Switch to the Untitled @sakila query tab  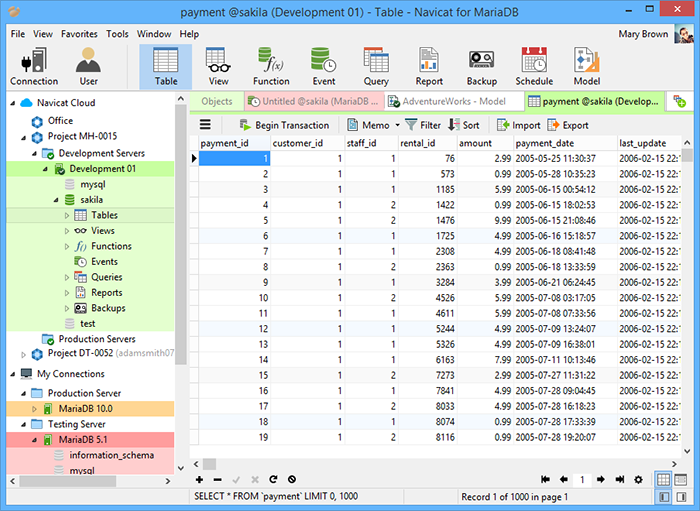pos(314,101)
